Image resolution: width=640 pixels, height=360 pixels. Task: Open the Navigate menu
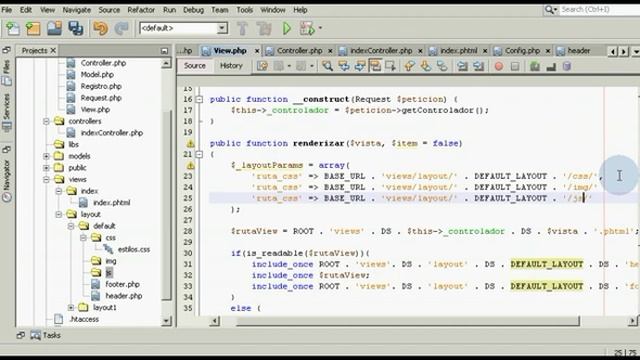pos(76,10)
